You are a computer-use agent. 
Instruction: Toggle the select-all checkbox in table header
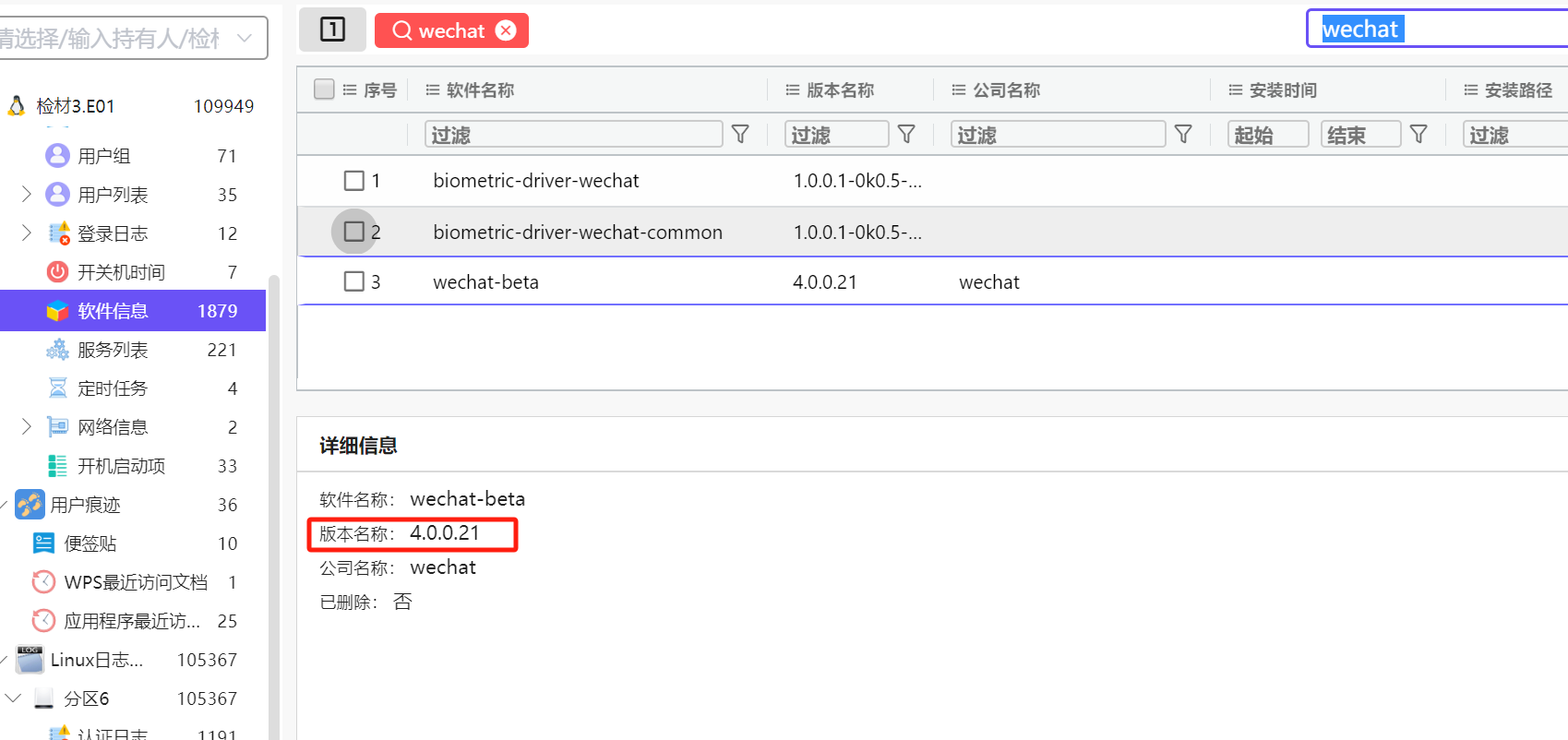tap(324, 89)
